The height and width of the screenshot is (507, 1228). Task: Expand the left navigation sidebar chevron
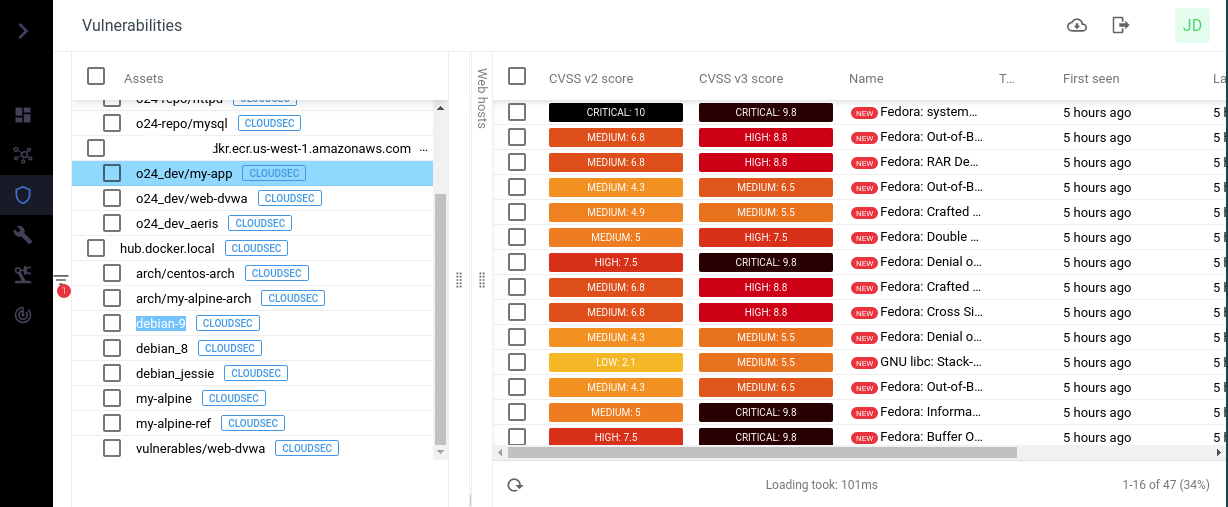point(23,30)
